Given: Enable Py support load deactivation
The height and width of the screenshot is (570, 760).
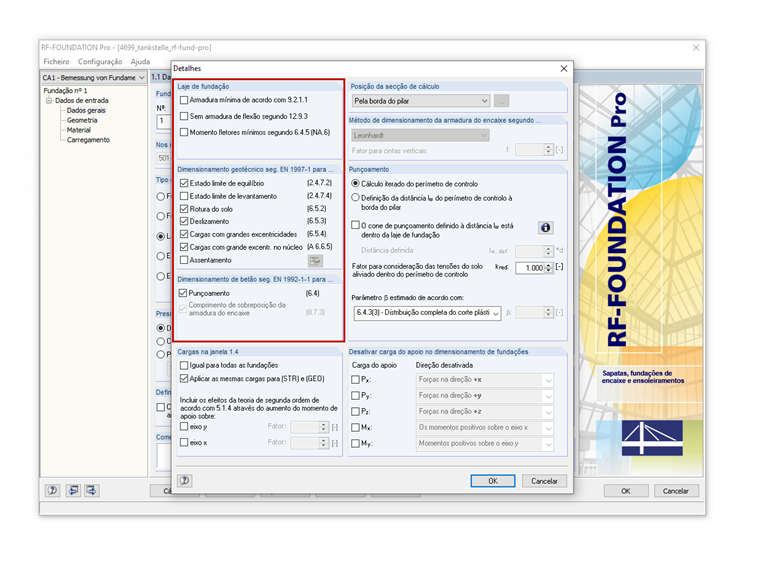Looking at the screenshot, I should 355,396.
